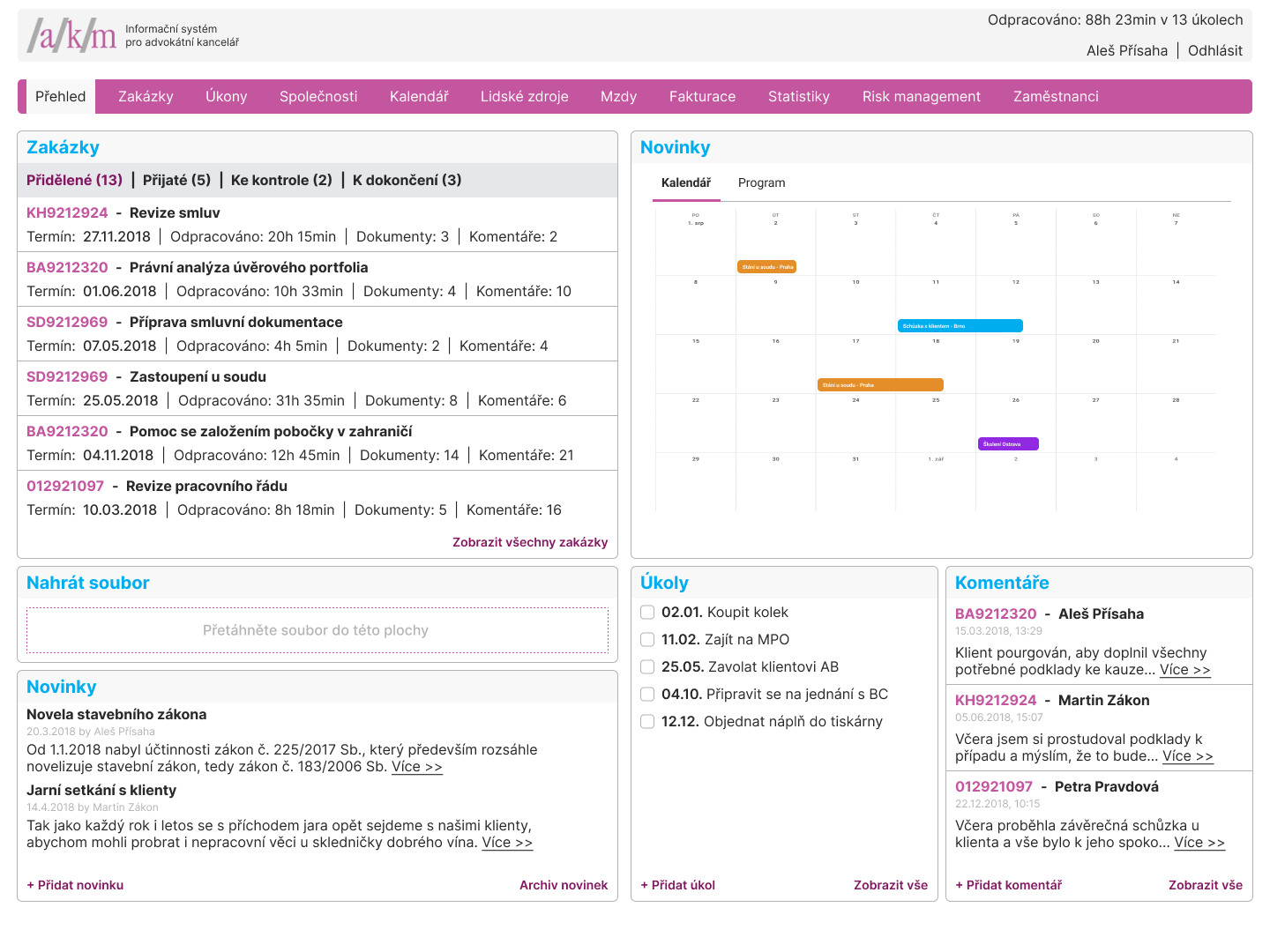Open Společnosti in the navigation

point(318,97)
